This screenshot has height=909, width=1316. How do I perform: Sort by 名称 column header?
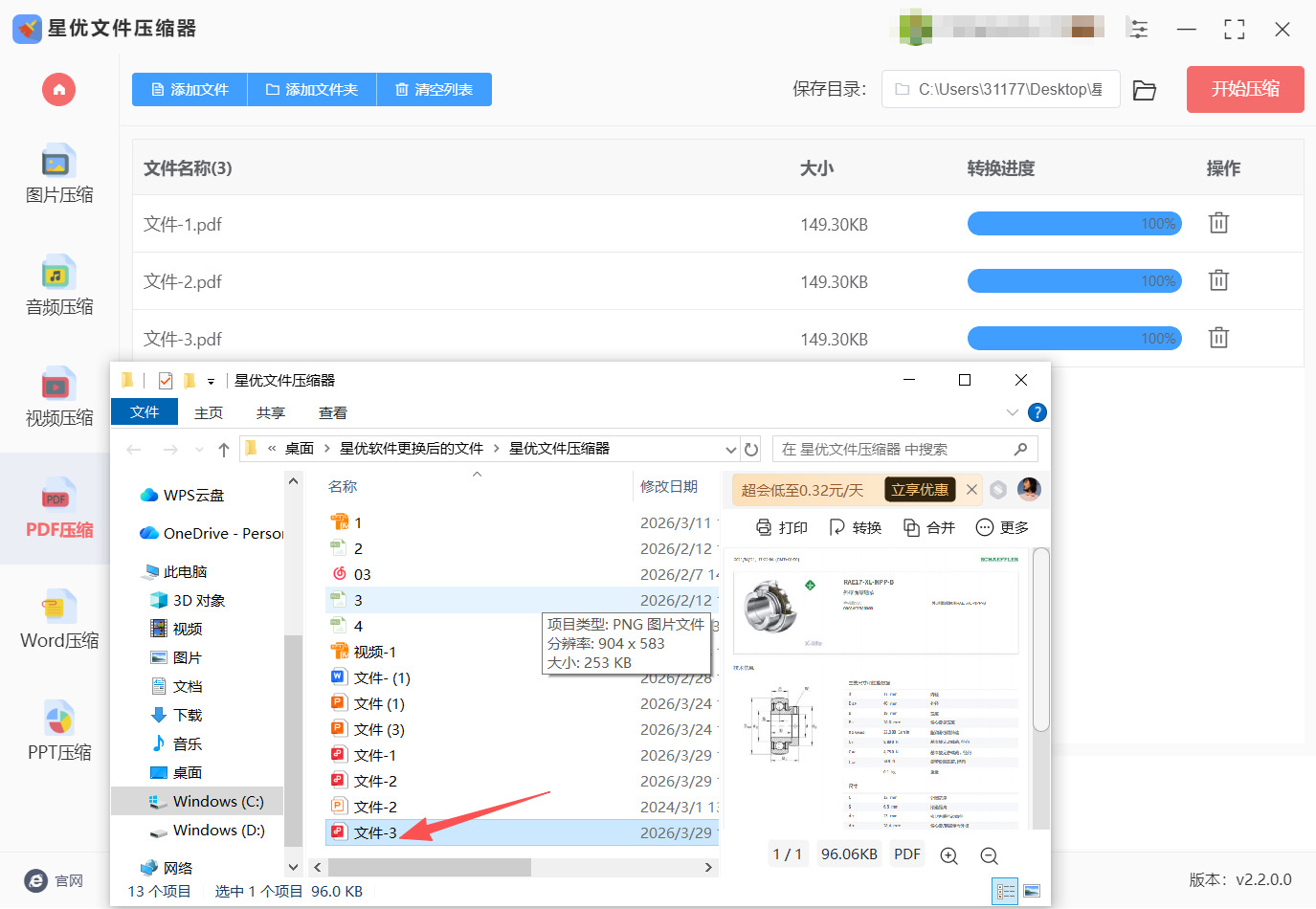click(x=343, y=486)
